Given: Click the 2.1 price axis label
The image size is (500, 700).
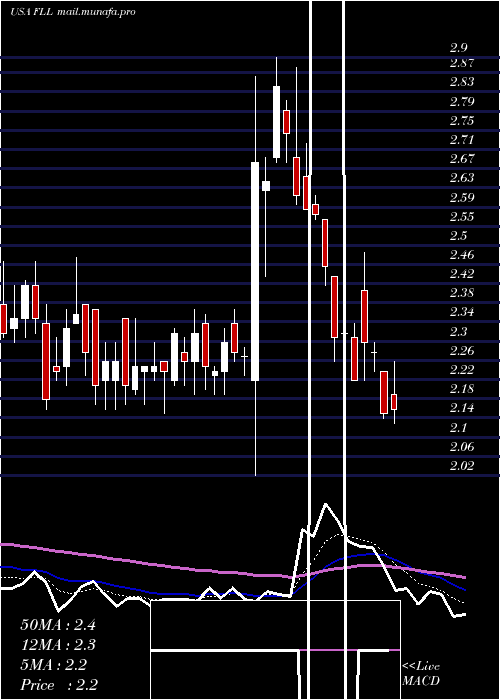Looking at the screenshot, I should coord(458,428).
